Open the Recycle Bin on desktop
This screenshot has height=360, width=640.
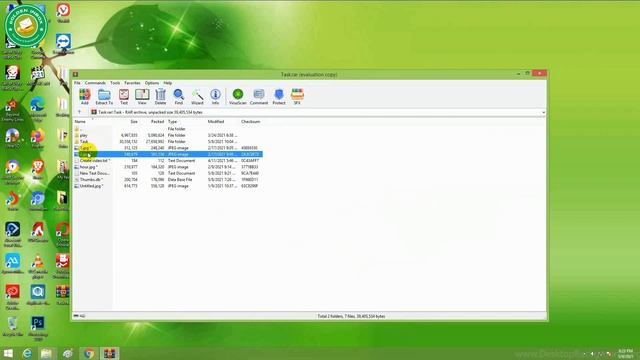(12, 327)
